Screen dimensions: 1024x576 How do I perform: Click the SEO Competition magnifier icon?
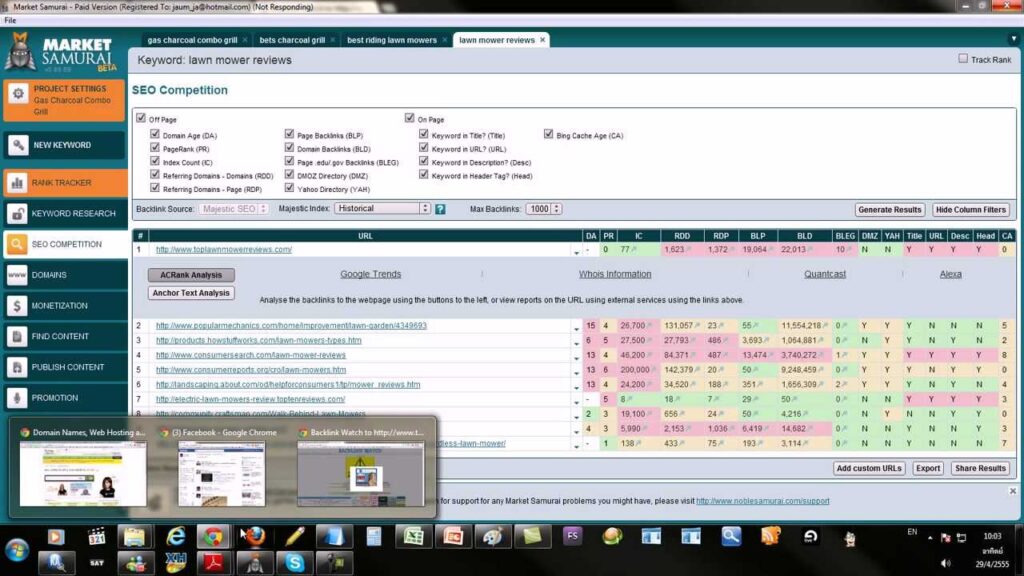point(17,244)
